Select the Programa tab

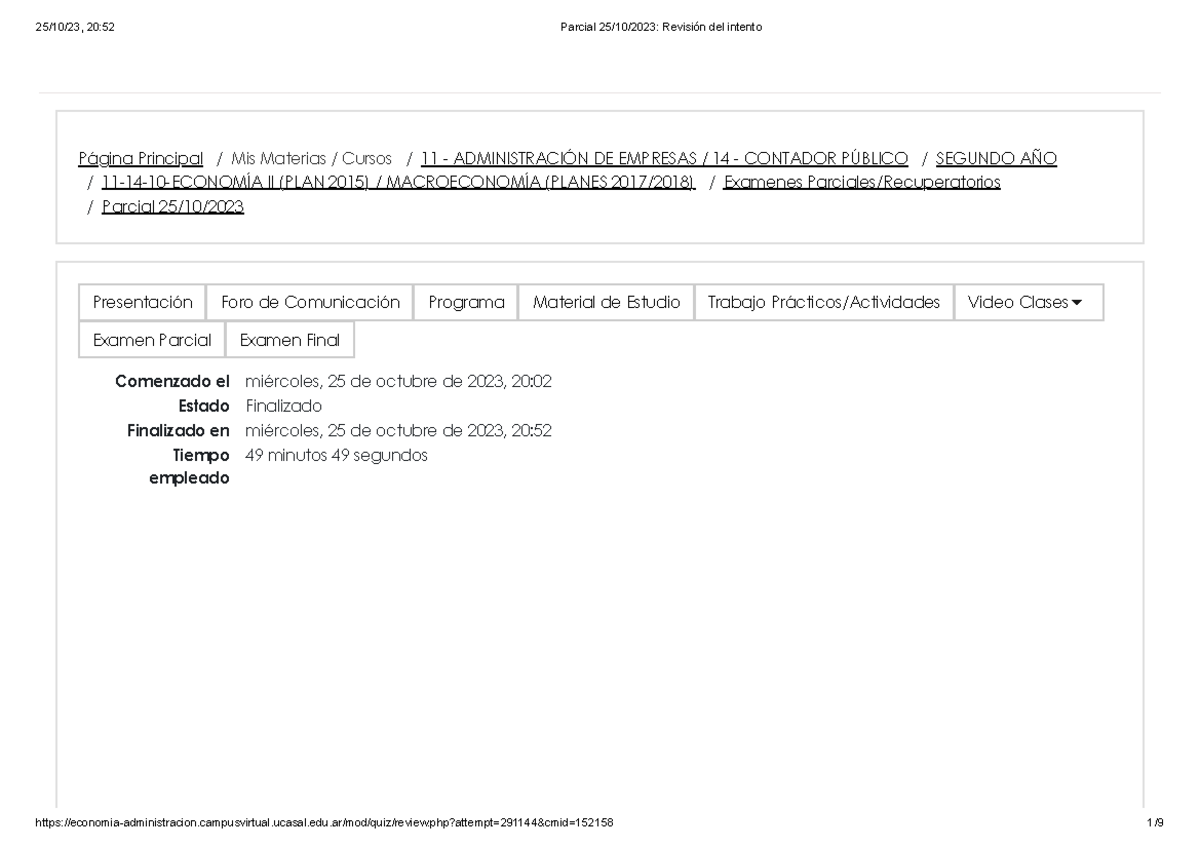466,301
